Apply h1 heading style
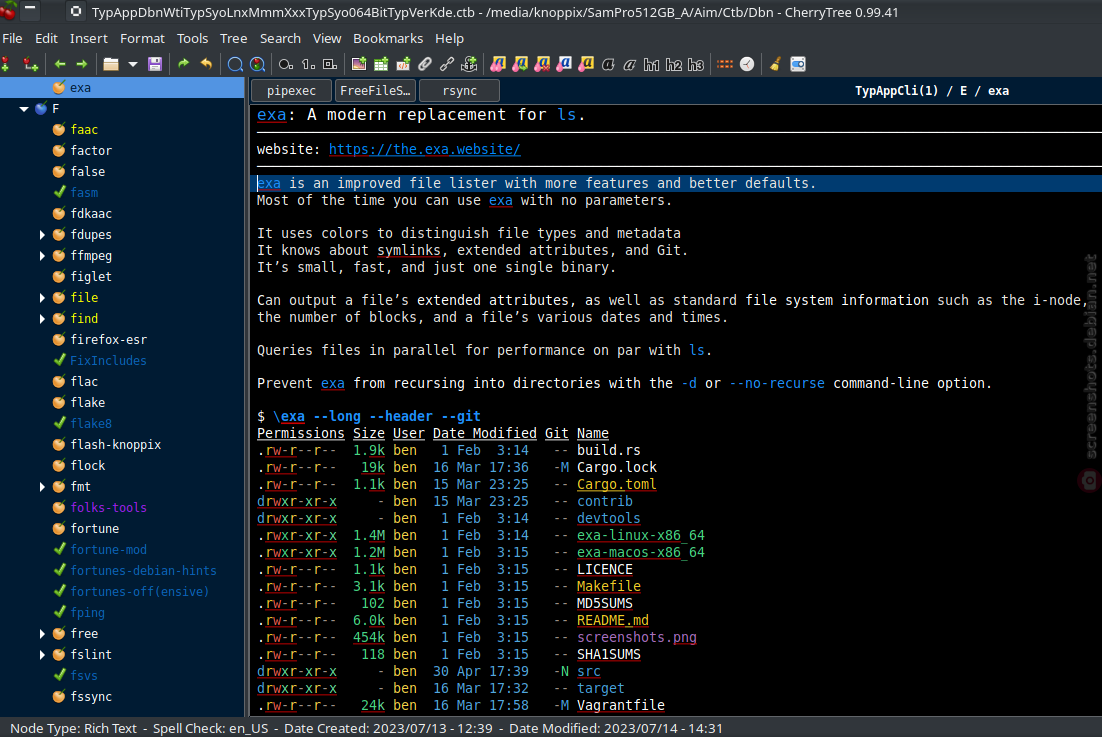The height and width of the screenshot is (737, 1102). point(652,65)
